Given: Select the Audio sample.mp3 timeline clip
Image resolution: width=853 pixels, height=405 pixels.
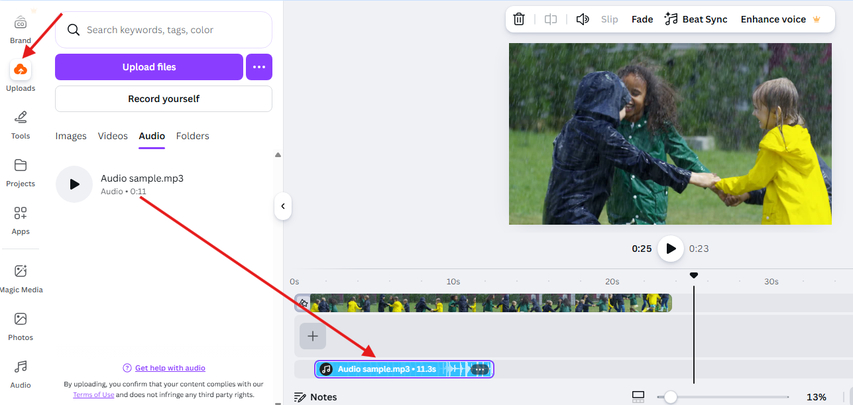Looking at the screenshot, I should coord(404,369).
